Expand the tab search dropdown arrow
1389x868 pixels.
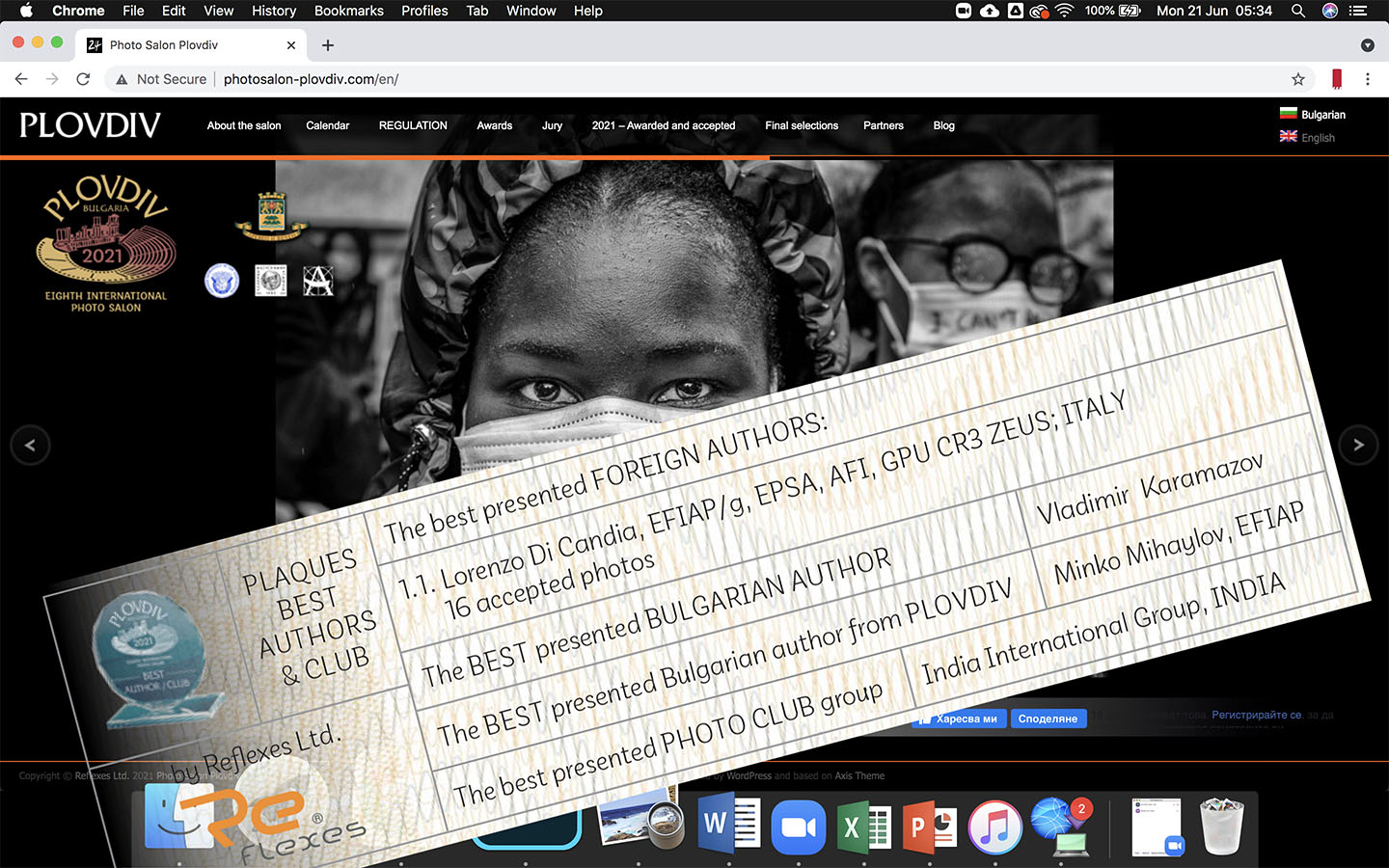(x=1367, y=45)
